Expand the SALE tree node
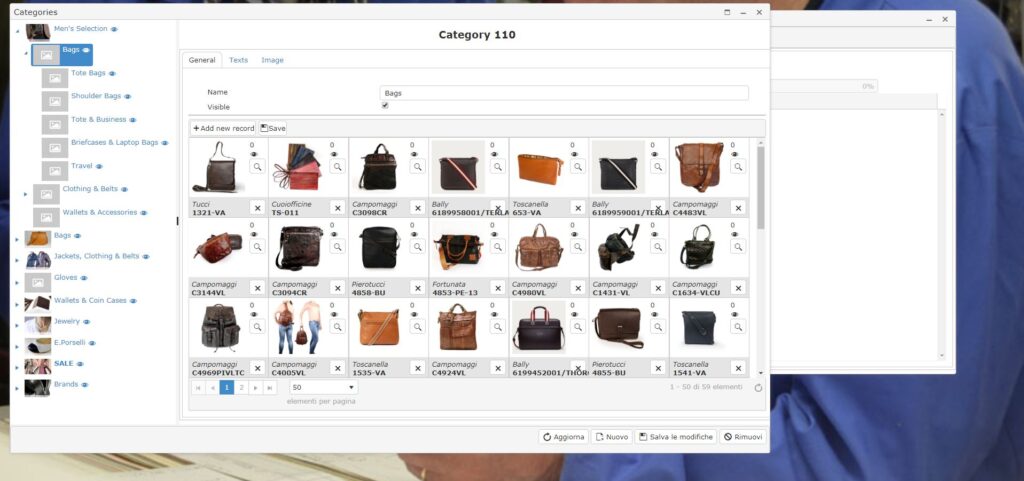The image size is (1024, 481). [x=18, y=367]
